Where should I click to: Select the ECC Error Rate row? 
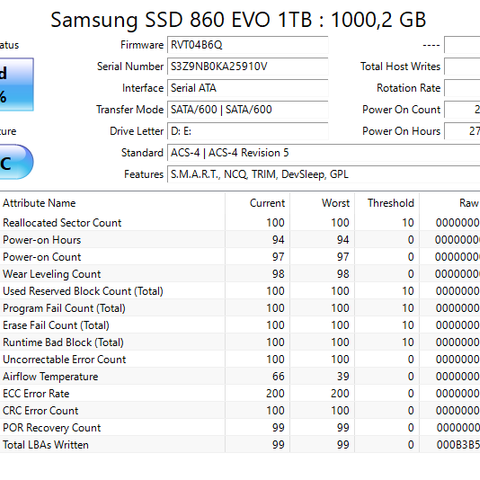tap(240, 393)
